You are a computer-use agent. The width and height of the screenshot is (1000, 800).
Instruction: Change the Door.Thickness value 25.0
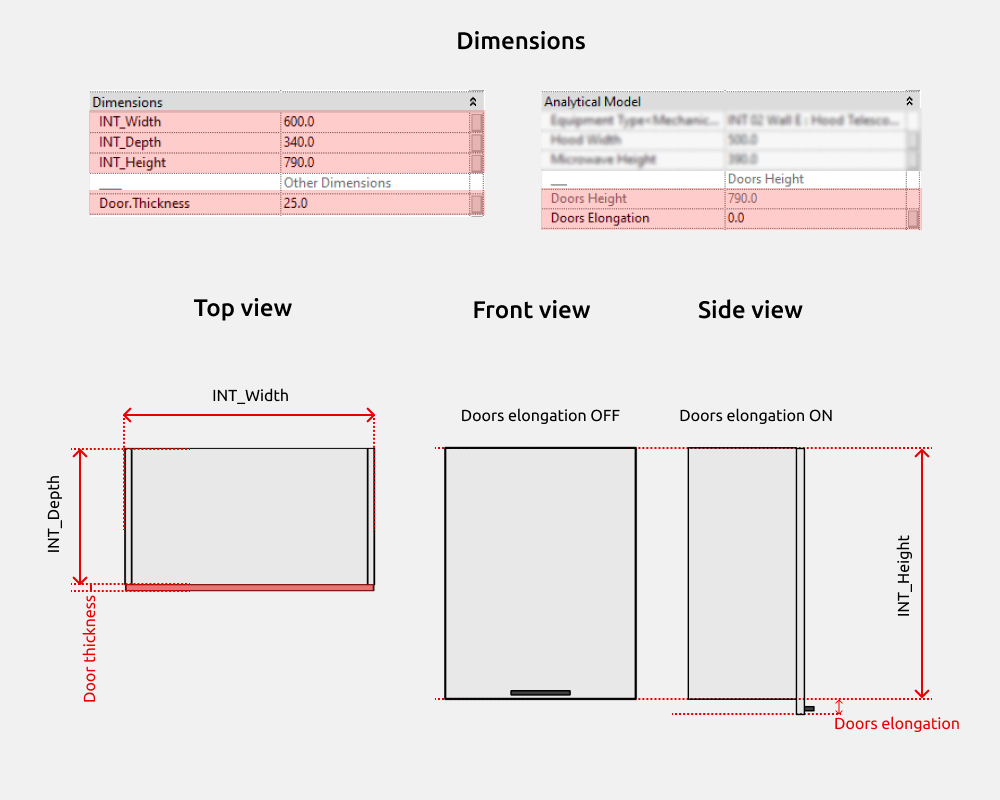coord(372,203)
